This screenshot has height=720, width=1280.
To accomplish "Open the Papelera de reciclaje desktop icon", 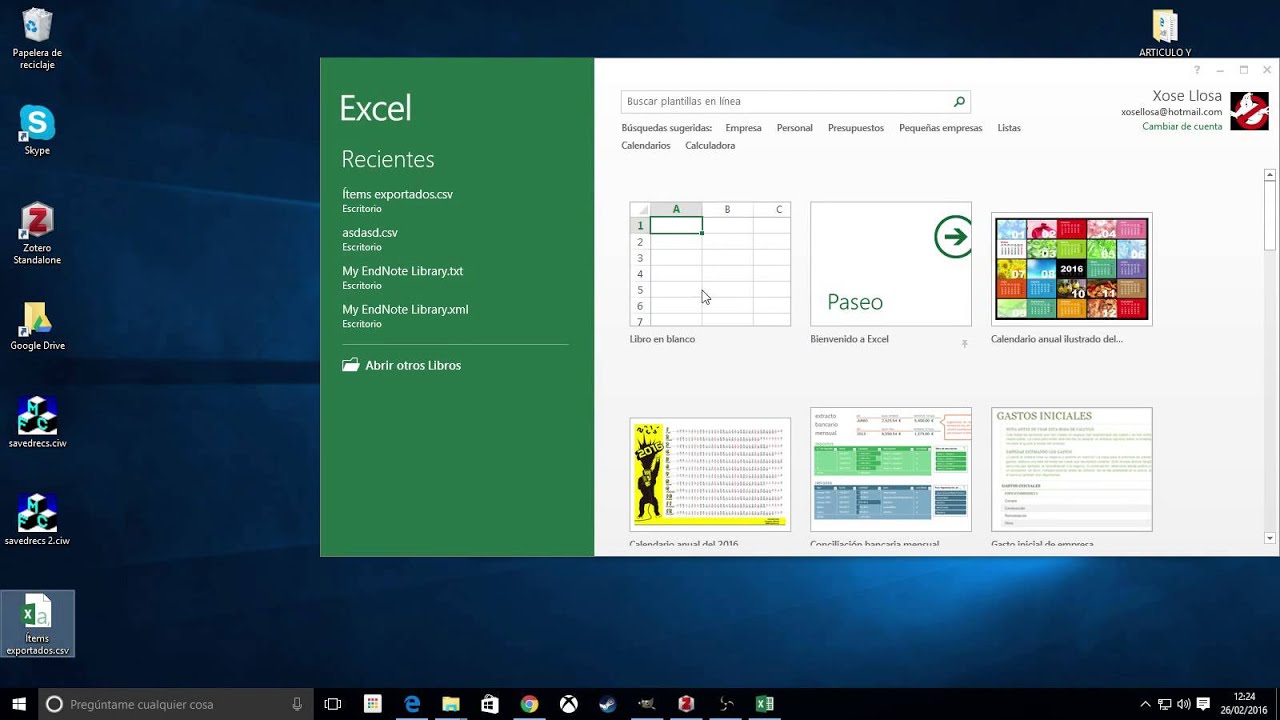I will [x=37, y=39].
